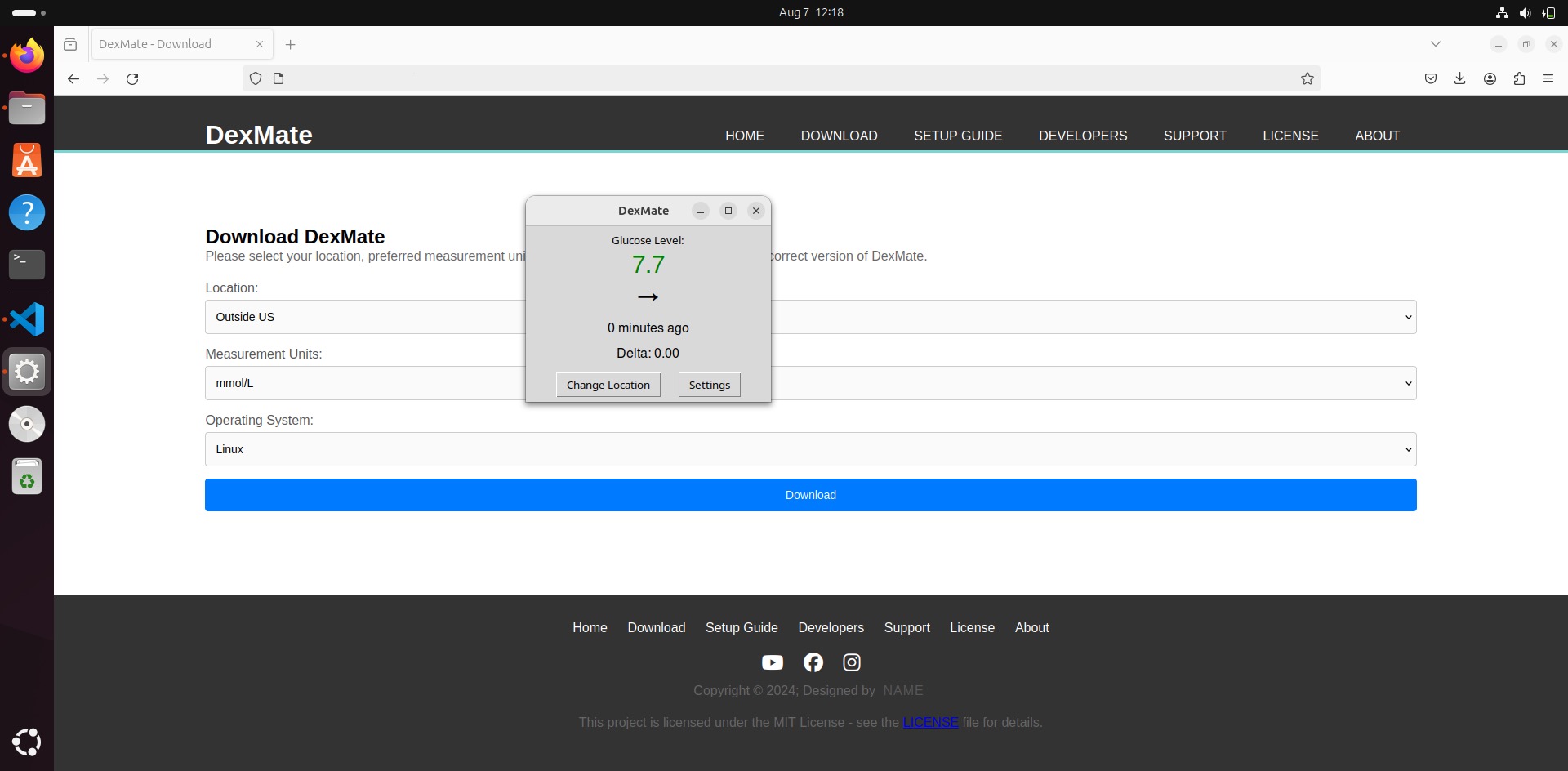Open LICENSE in the top navigation
1568x771 pixels.
click(1290, 136)
